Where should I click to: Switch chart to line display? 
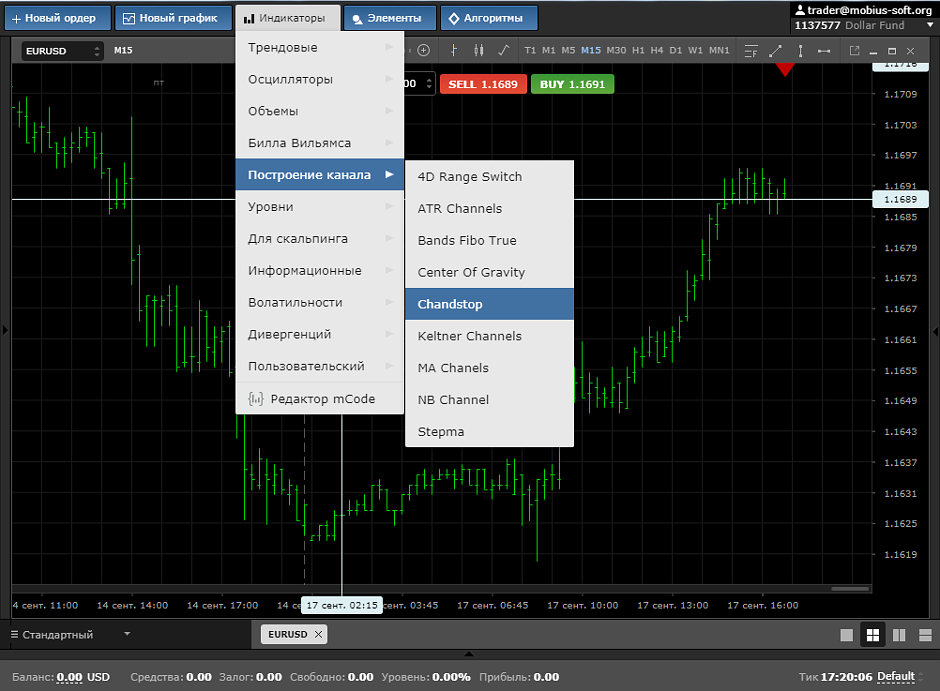[504, 50]
